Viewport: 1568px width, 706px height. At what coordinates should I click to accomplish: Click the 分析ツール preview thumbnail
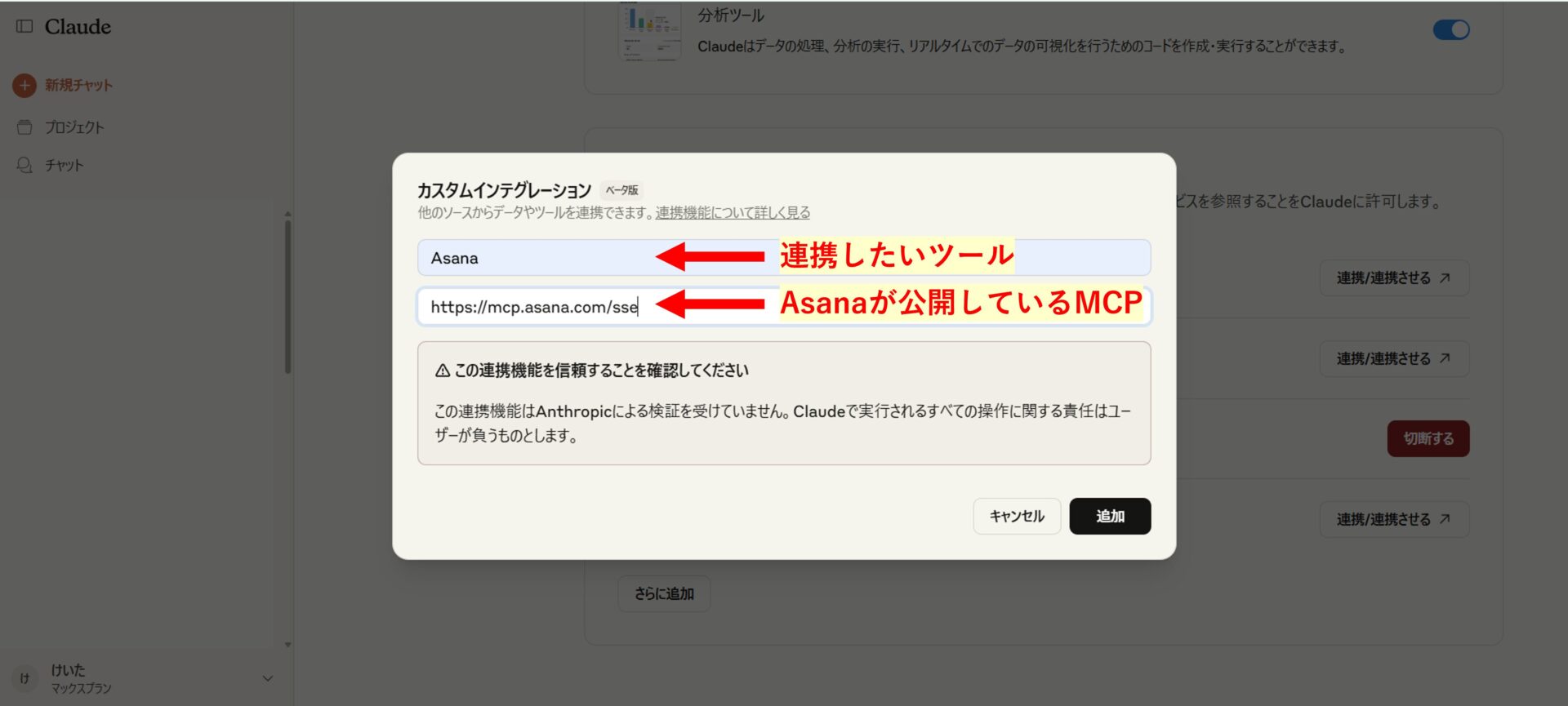649,31
